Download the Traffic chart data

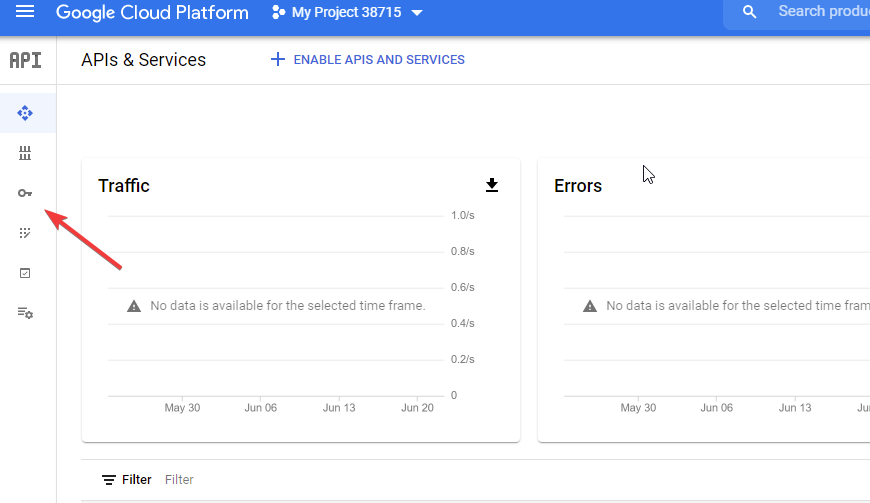491,185
